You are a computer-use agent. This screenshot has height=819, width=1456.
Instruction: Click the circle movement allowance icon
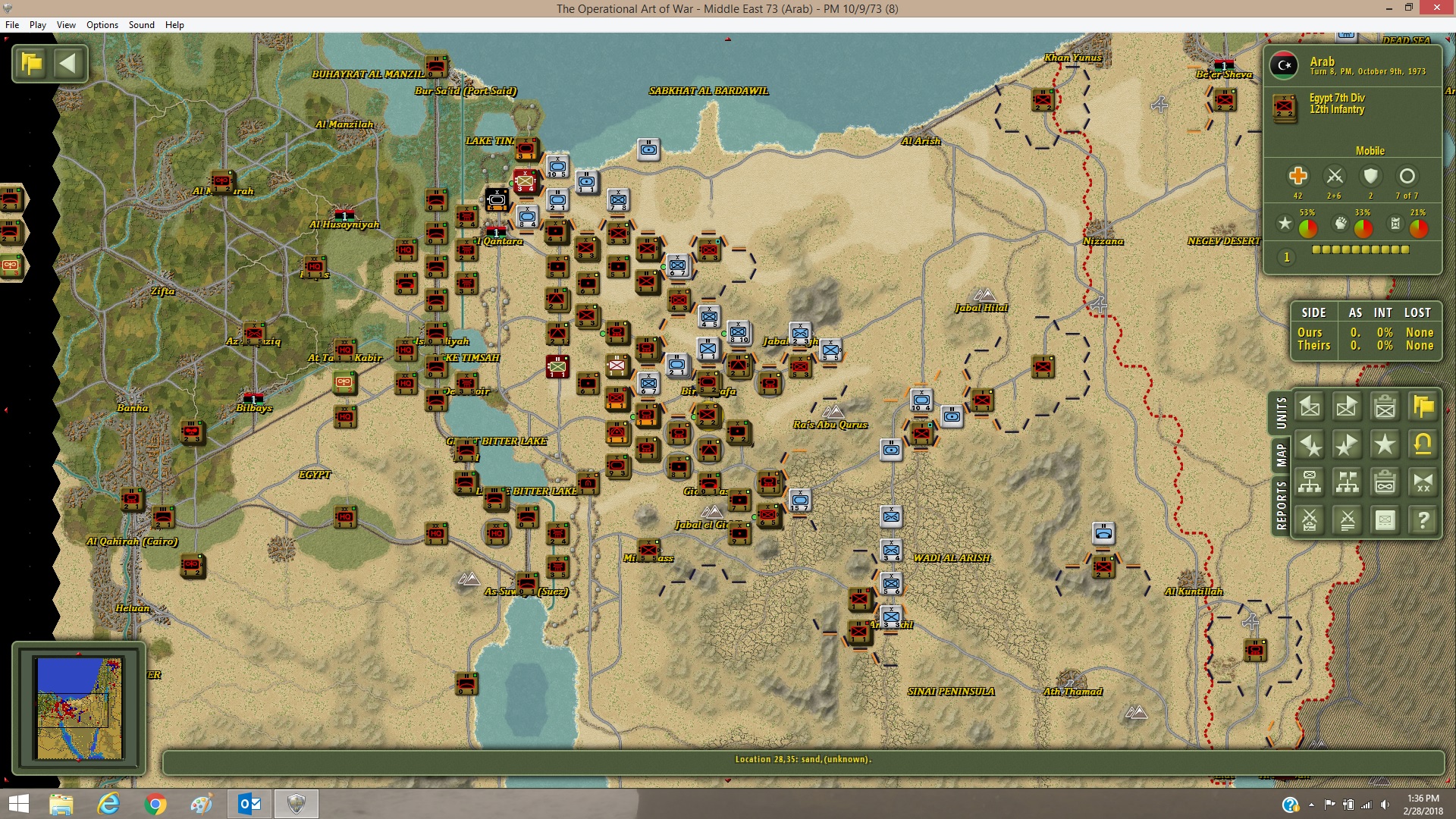point(1407,176)
